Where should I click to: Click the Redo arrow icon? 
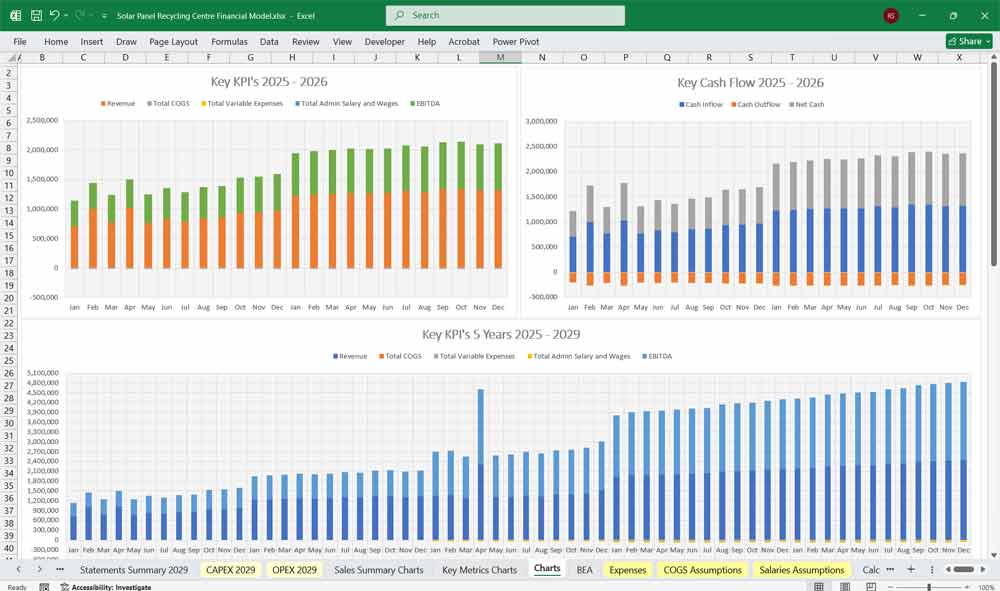pyautogui.click(x=80, y=16)
